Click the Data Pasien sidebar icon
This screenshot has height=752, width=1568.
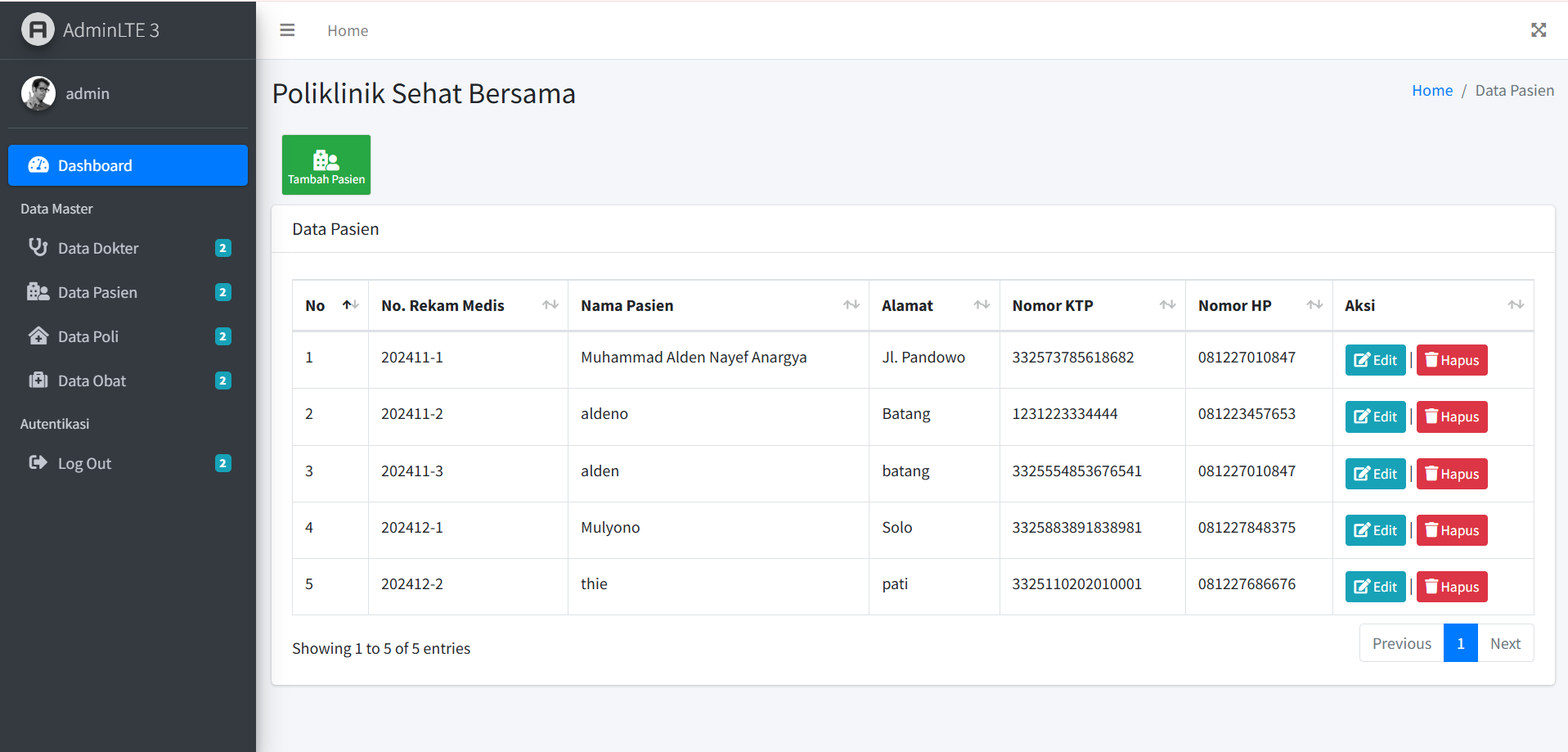point(38,292)
